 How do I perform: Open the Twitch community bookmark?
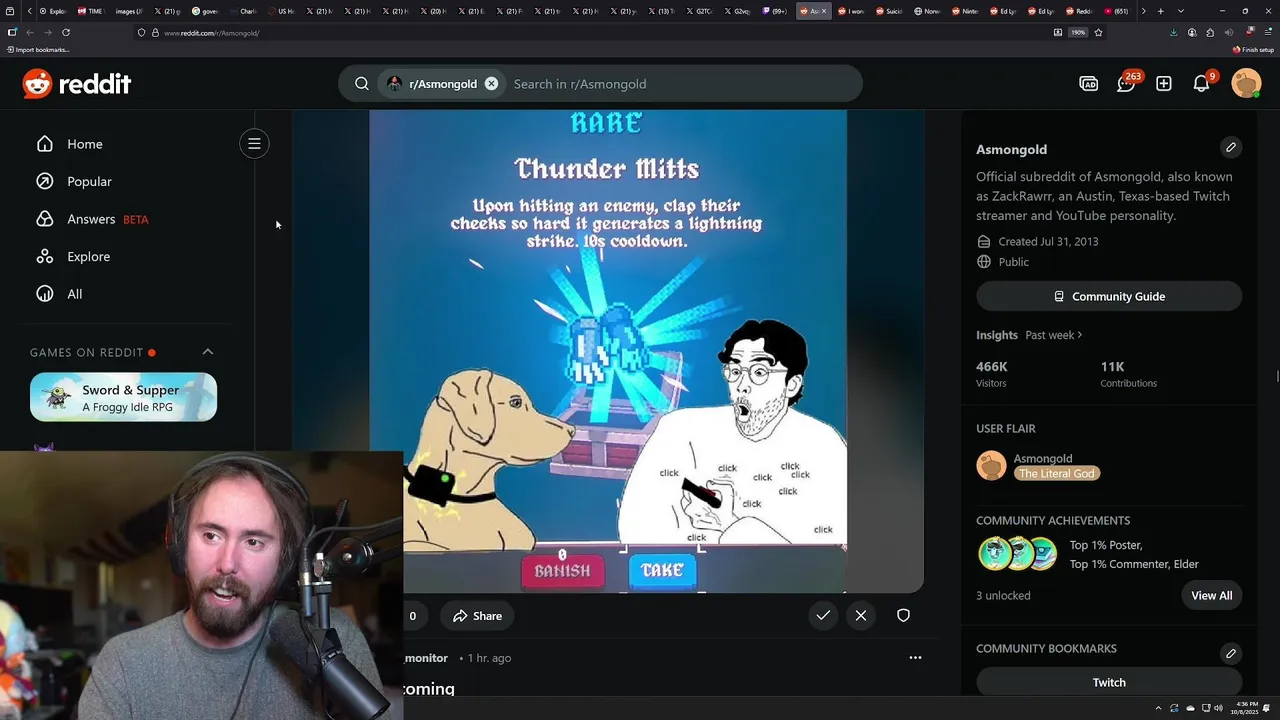tap(1109, 682)
